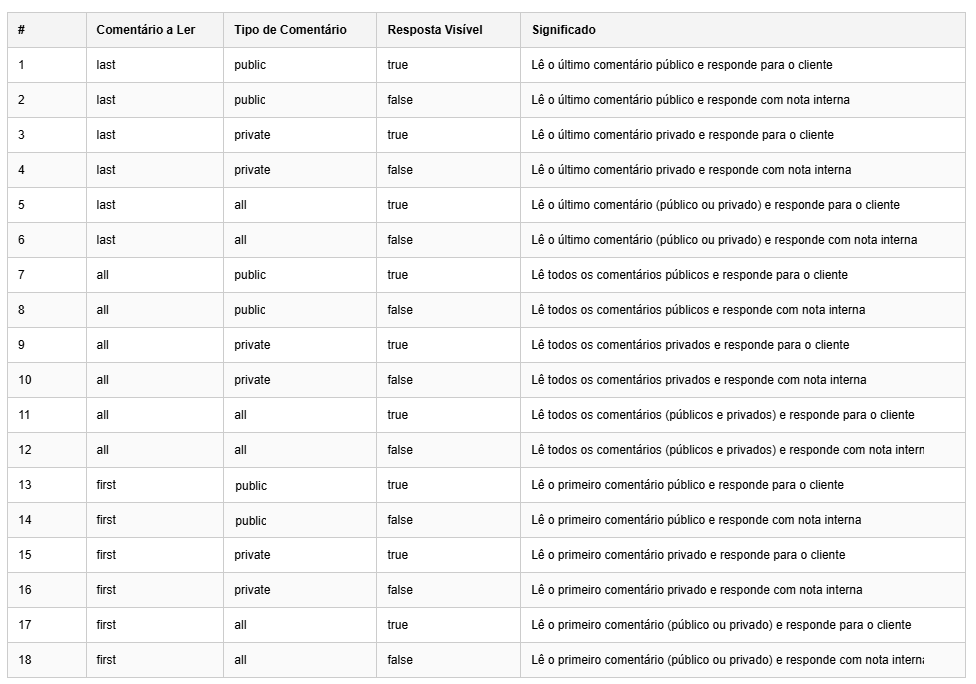Click row 7 description about comentários públicos

click(689, 275)
